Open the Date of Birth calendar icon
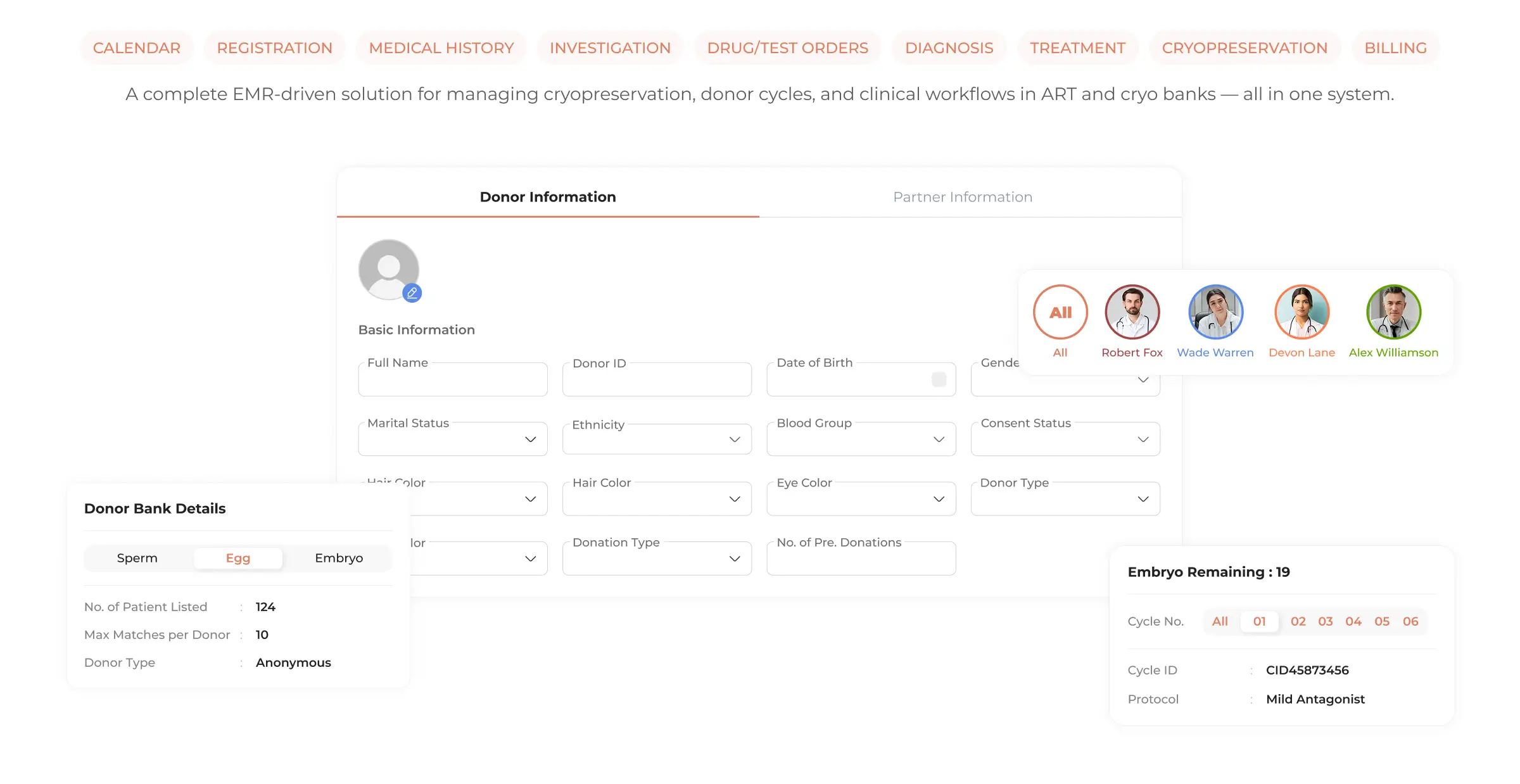 (x=939, y=379)
